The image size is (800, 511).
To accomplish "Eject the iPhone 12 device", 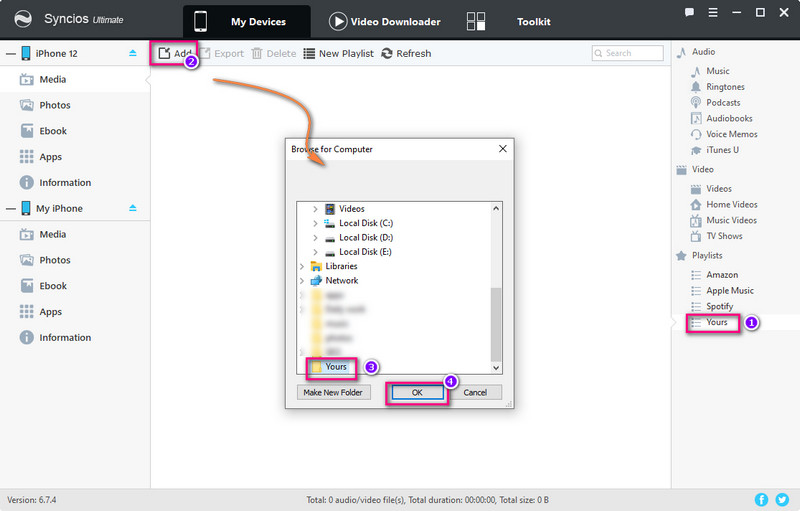I will (x=133, y=53).
